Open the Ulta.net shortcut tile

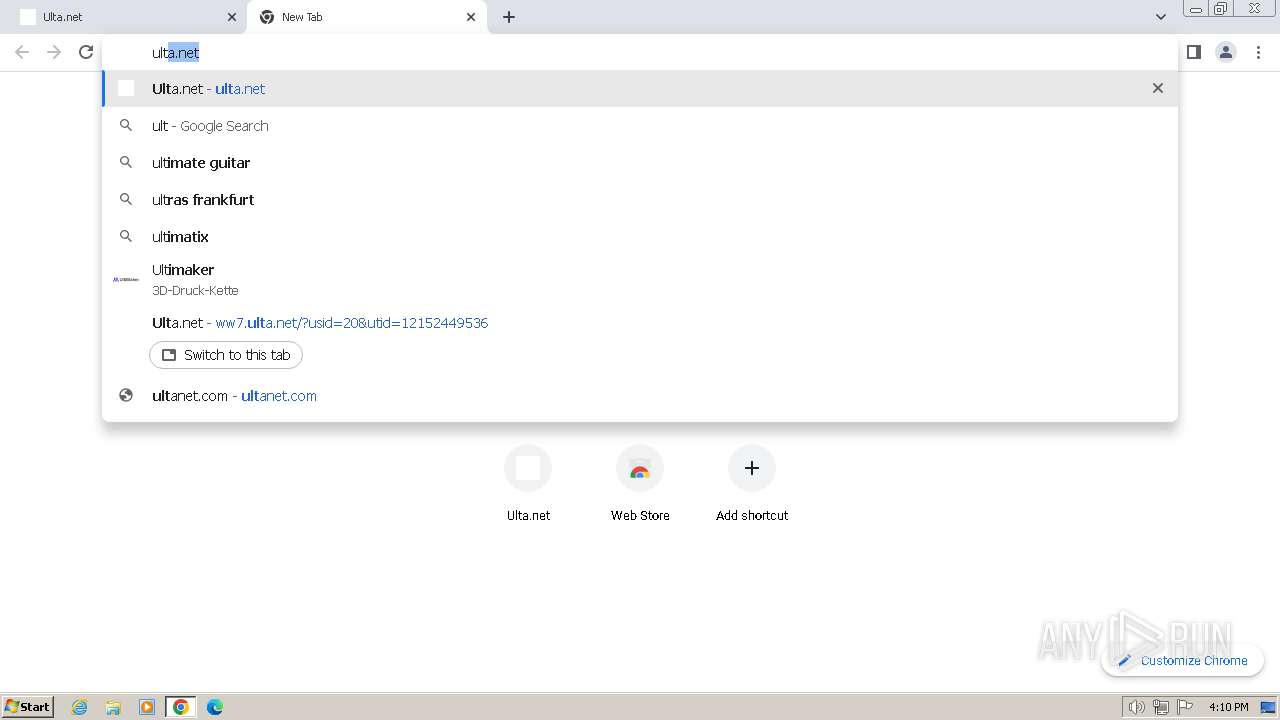click(x=528, y=484)
